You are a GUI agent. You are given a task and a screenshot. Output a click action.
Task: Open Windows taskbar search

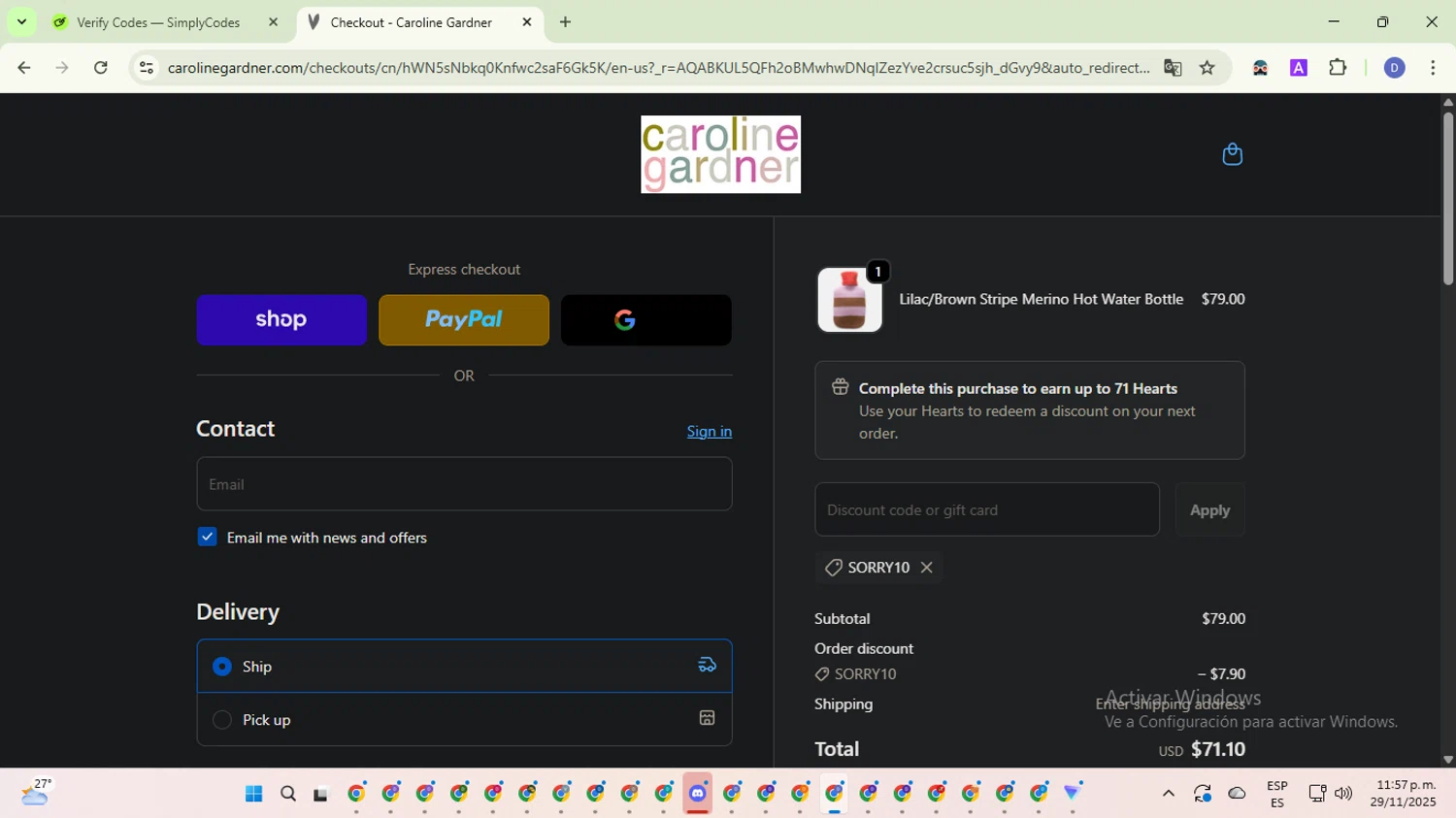288,794
